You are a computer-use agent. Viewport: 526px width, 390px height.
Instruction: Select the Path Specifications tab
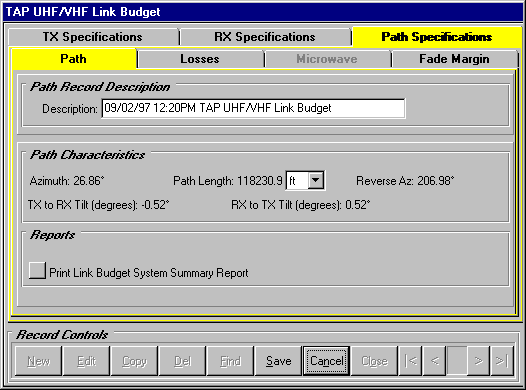(x=436, y=37)
